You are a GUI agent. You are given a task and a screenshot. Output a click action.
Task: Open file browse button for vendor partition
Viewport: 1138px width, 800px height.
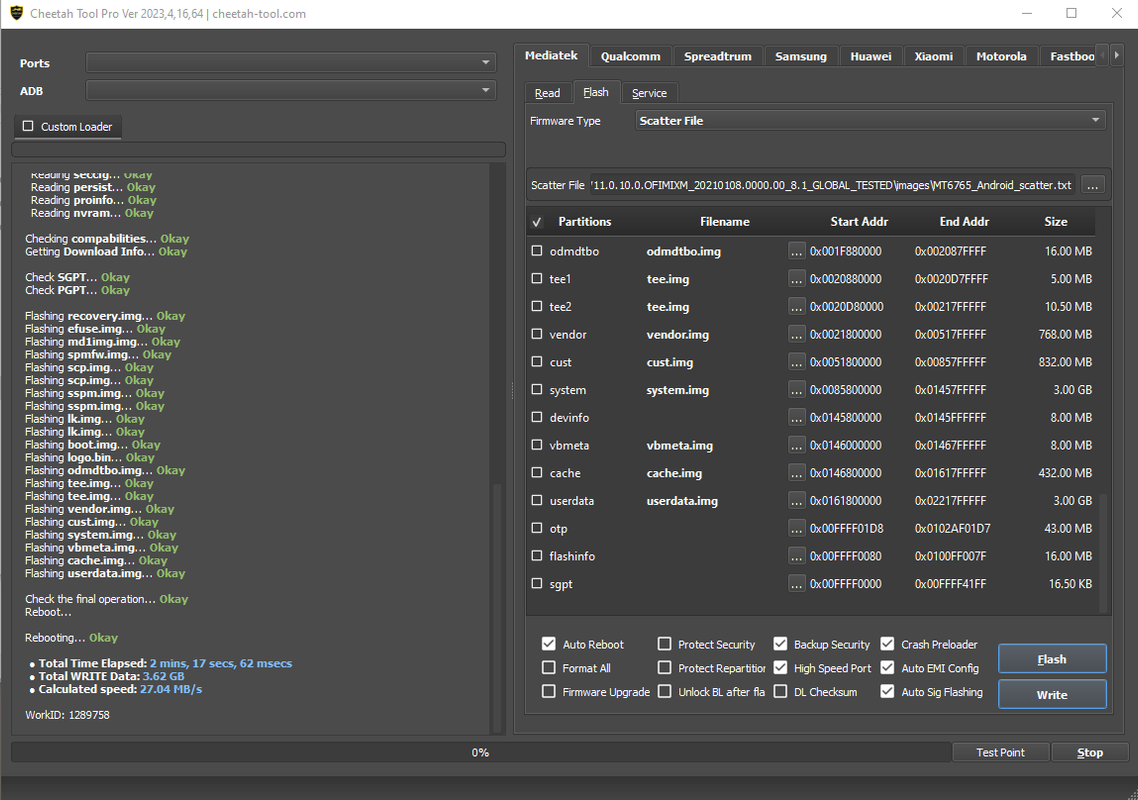796,334
